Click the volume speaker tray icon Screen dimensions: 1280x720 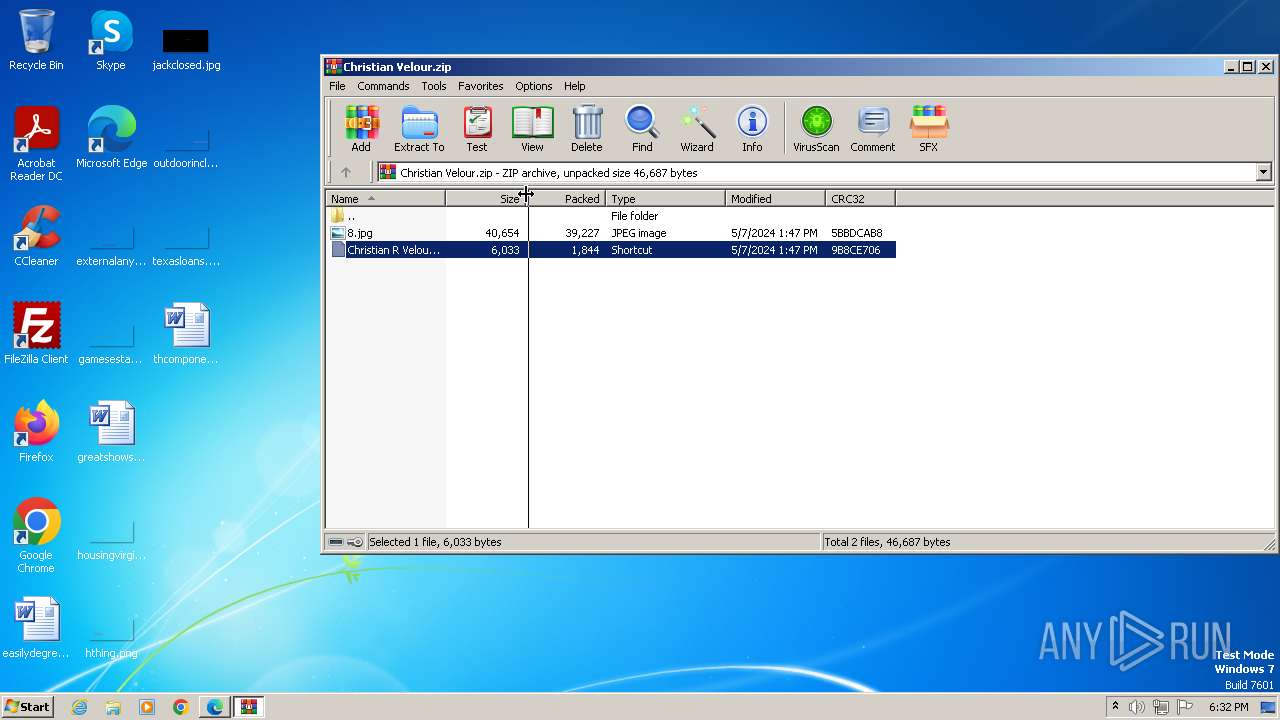(1137, 707)
